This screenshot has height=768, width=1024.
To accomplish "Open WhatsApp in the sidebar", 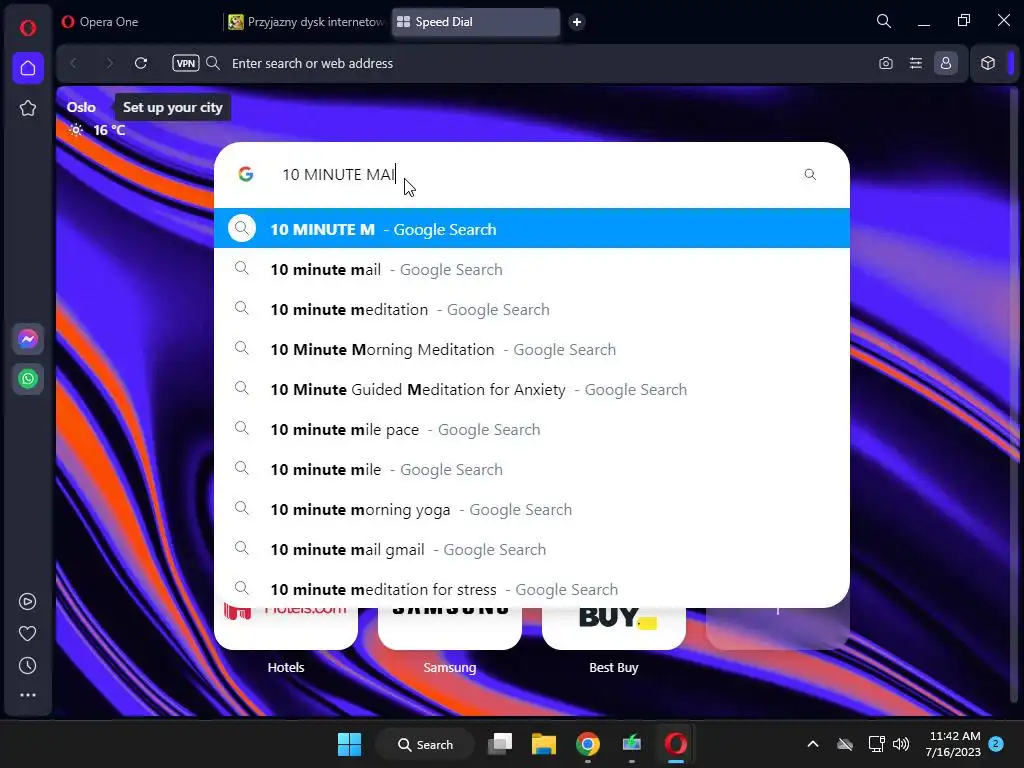I will click(27, 379).
